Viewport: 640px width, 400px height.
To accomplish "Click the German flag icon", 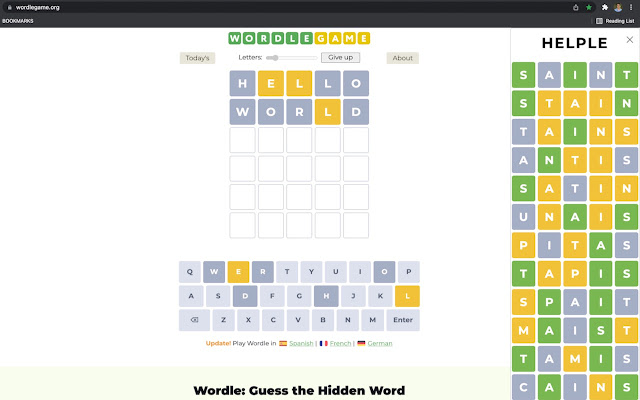I will [x=361, y=343].
